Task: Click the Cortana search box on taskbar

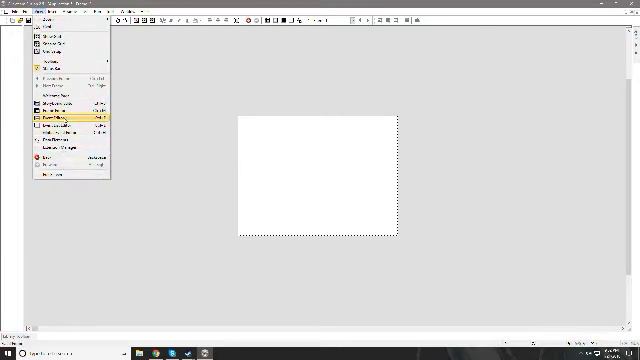Action: point(73,353)
